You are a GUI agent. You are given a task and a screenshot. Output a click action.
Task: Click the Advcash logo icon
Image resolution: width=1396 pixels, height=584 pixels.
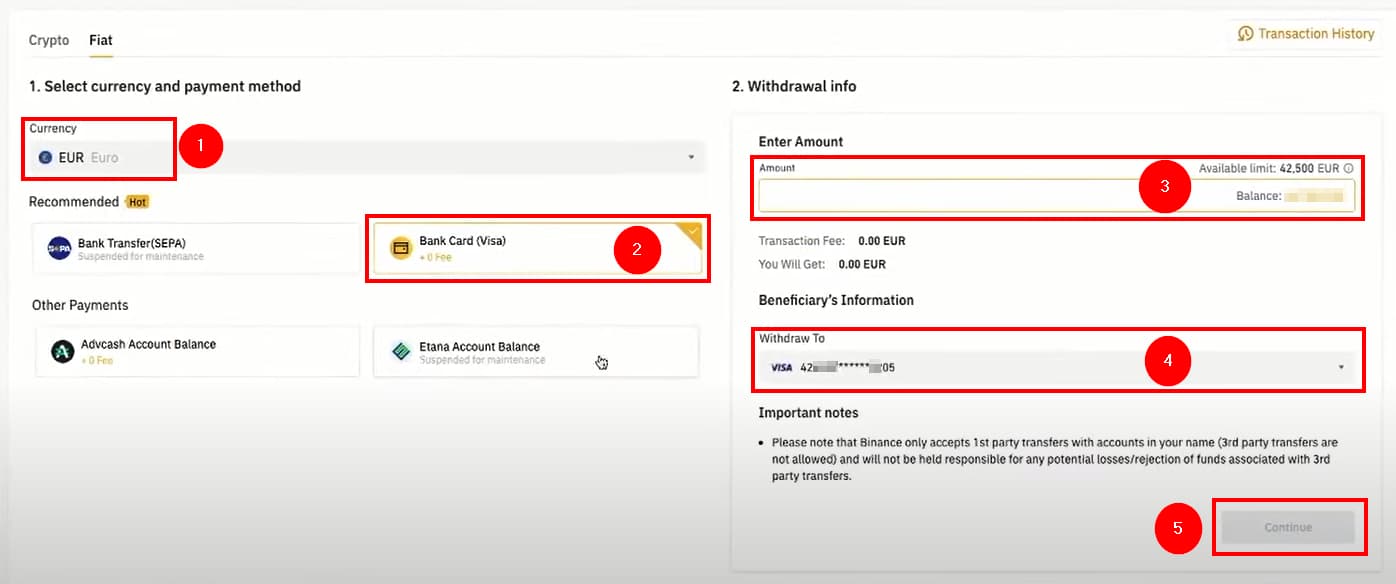(x=63, y=351)
